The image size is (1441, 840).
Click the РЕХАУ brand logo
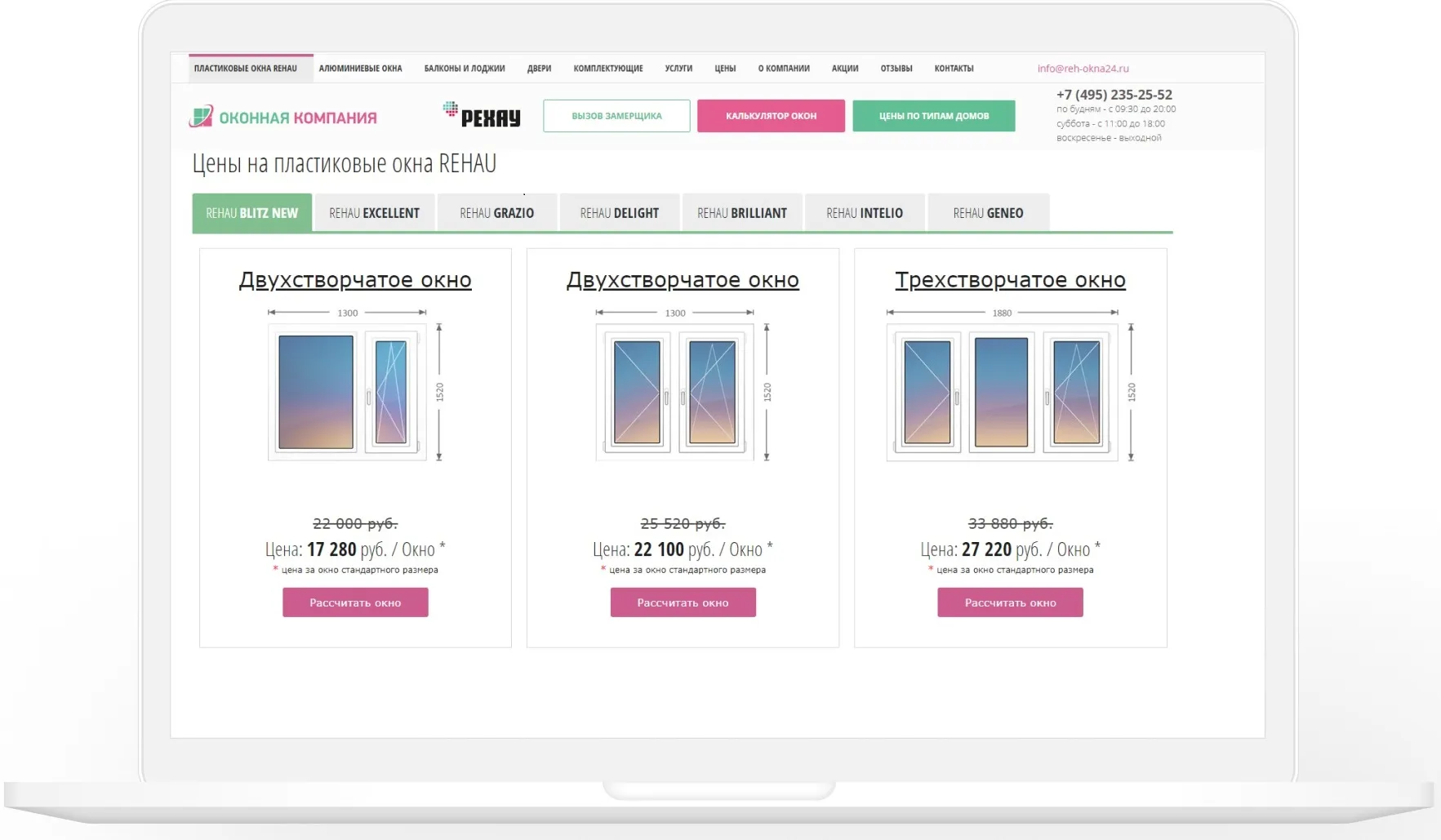click(482, 116)
